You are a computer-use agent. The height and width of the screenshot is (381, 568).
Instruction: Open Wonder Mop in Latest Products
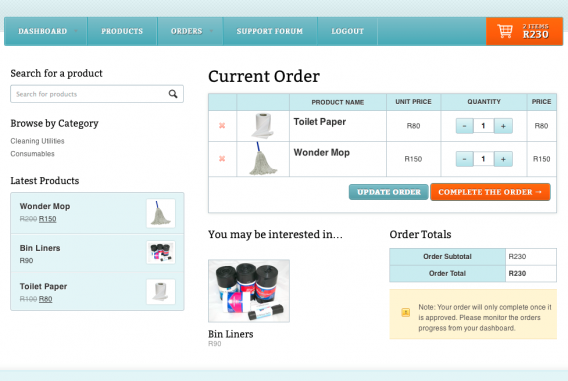(x=45, y=206)
